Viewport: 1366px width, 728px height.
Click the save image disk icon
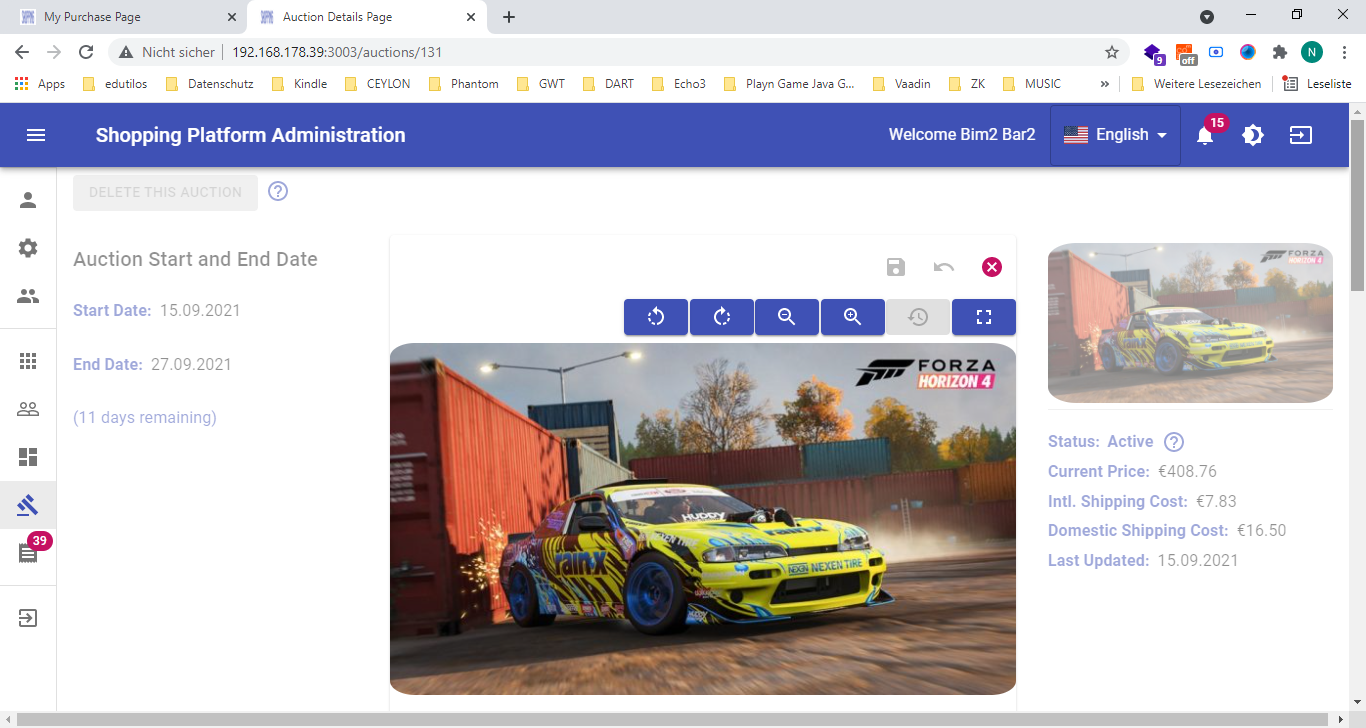(896, 267)
